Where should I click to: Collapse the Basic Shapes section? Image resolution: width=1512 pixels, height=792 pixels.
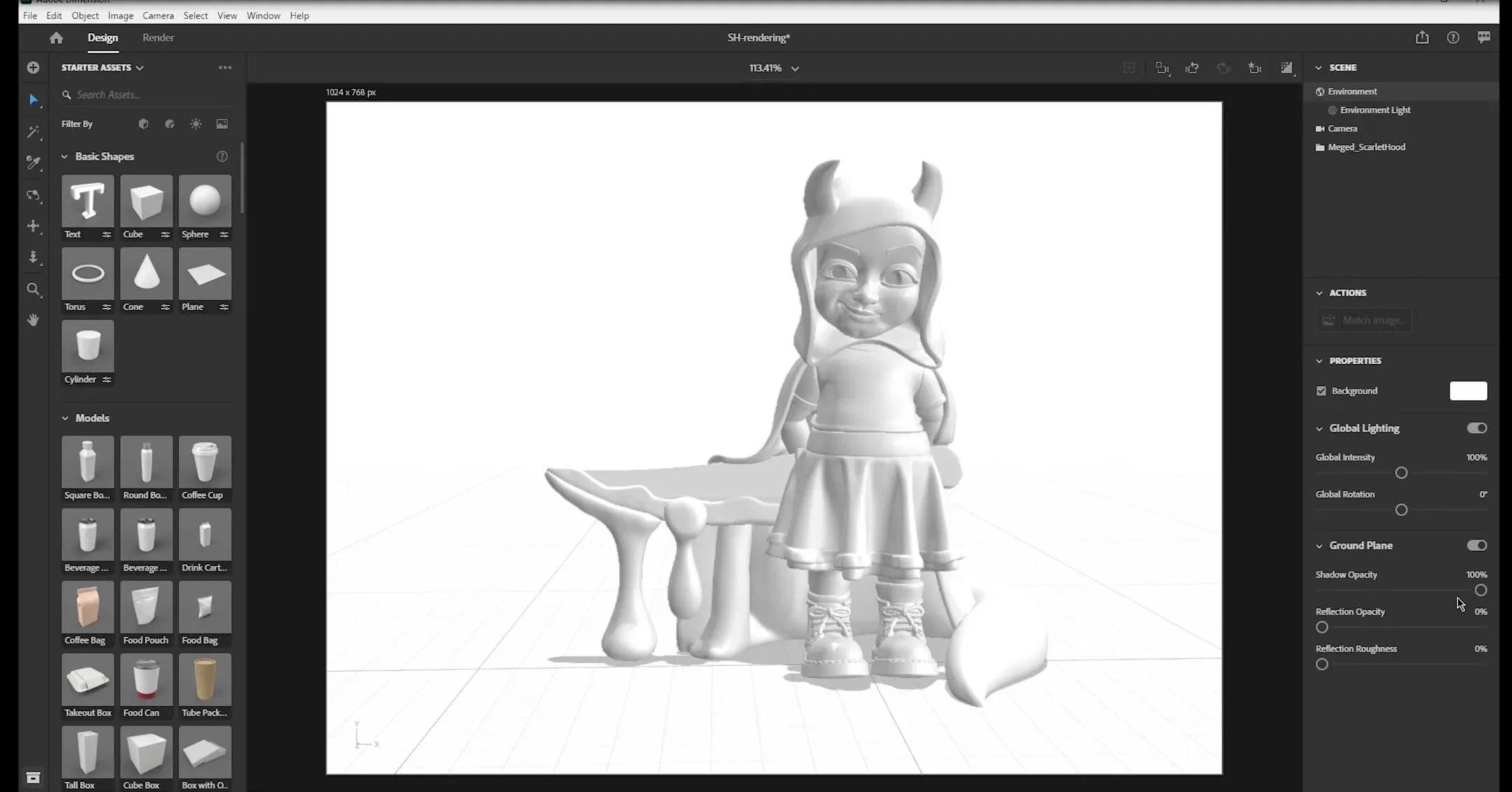point(65,157)
